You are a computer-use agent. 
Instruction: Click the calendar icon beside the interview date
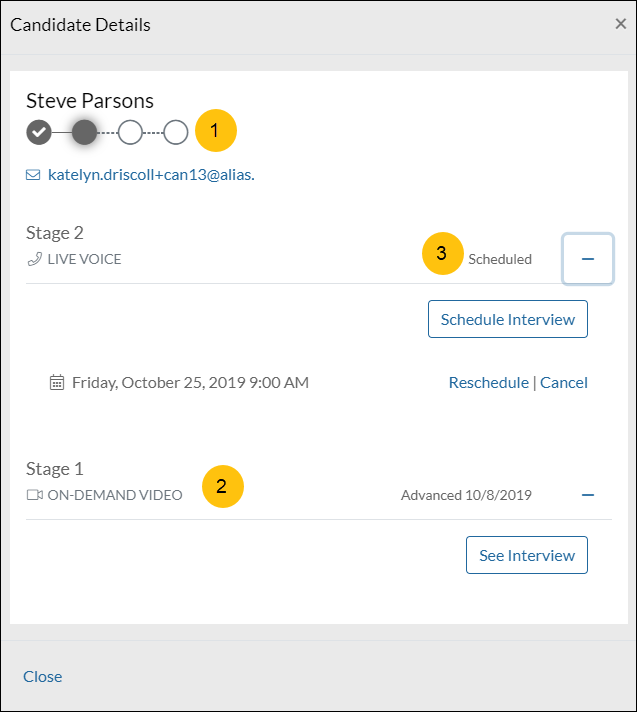(57, 382)
